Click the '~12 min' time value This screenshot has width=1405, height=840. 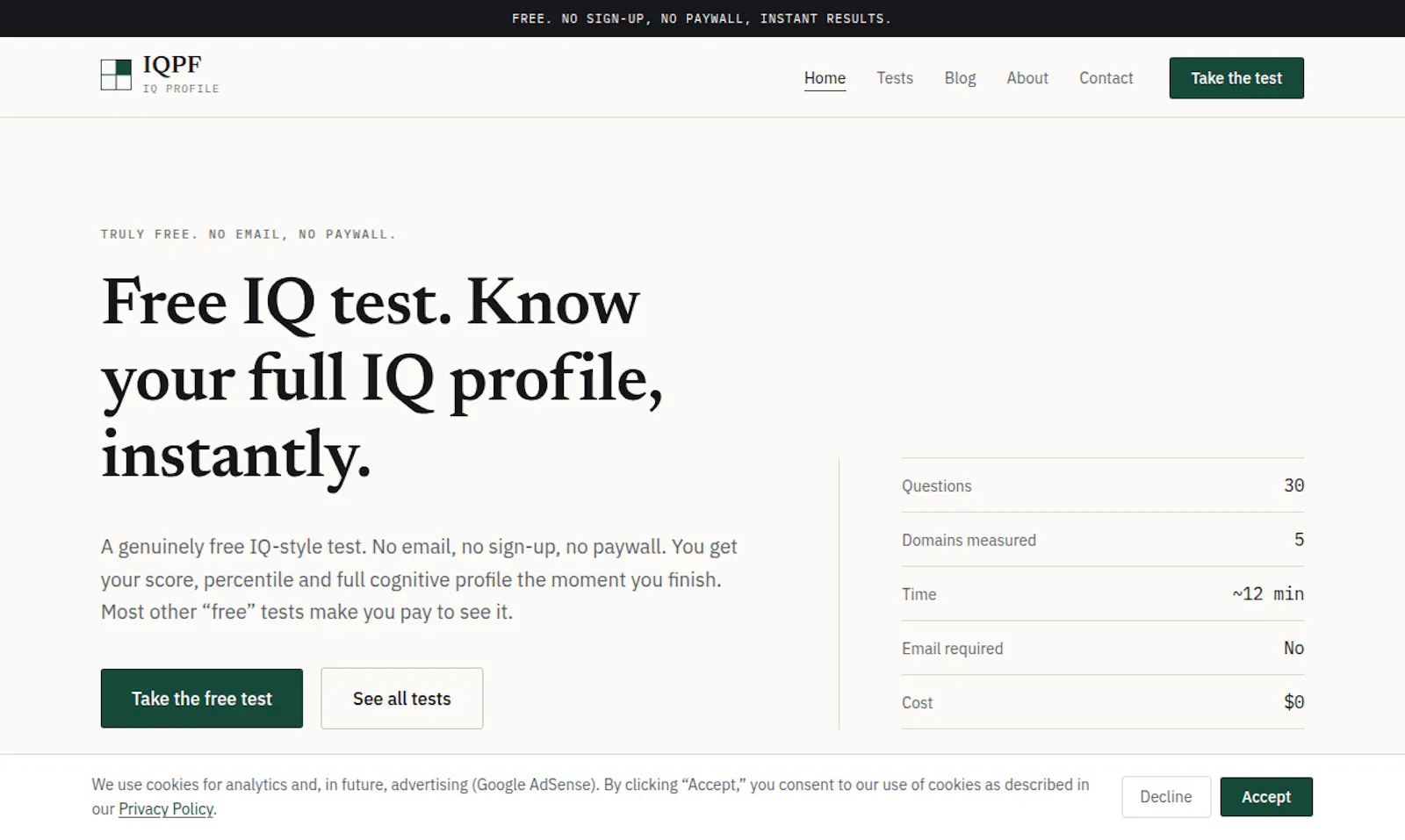(x=1268, y=594)
